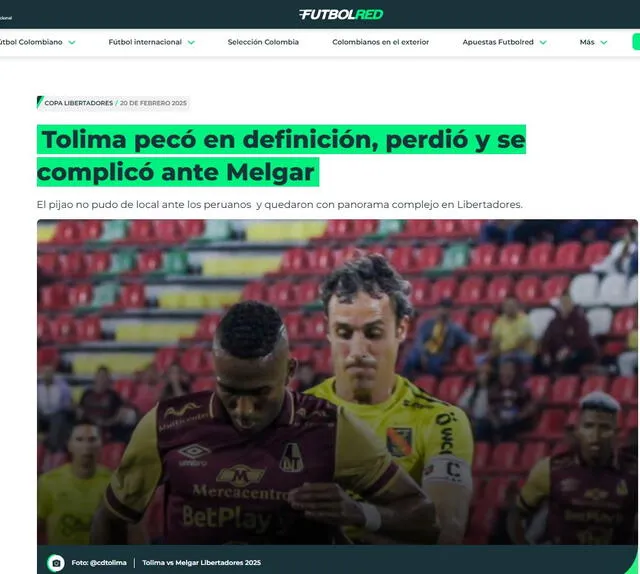
Task: Select the Apuestas Futbolred menu label
Action: pos(498,42)
